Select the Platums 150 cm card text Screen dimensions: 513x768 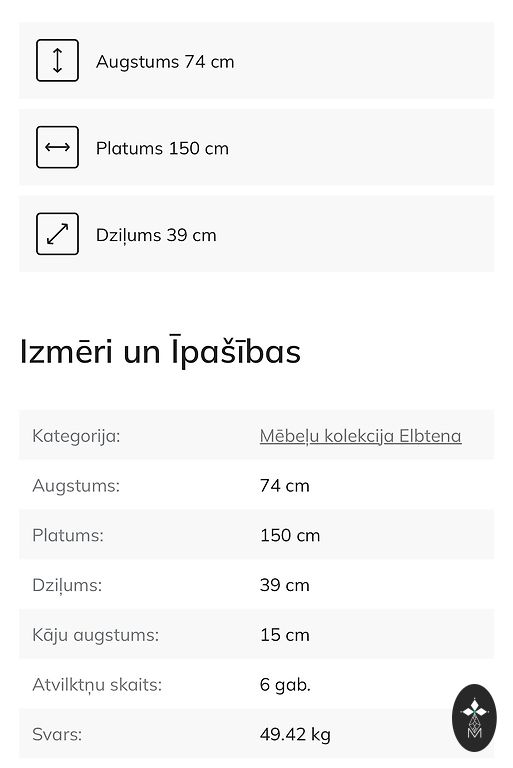(x=162, y=148)
